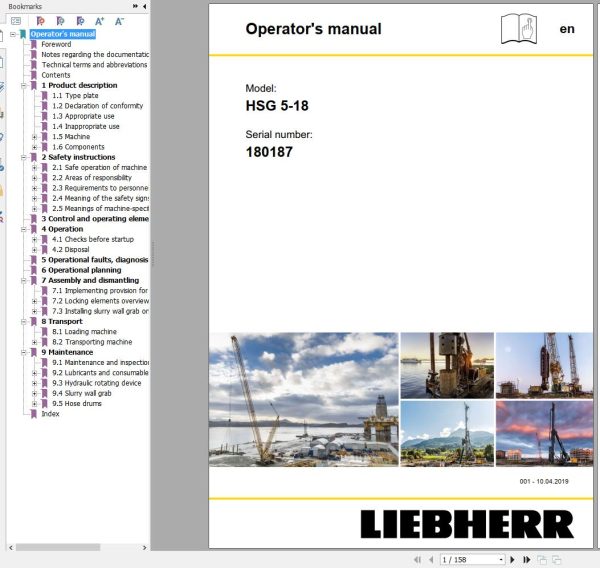Click the large crane harbor photo
The image size is (600, 568).
pos(303,399)
